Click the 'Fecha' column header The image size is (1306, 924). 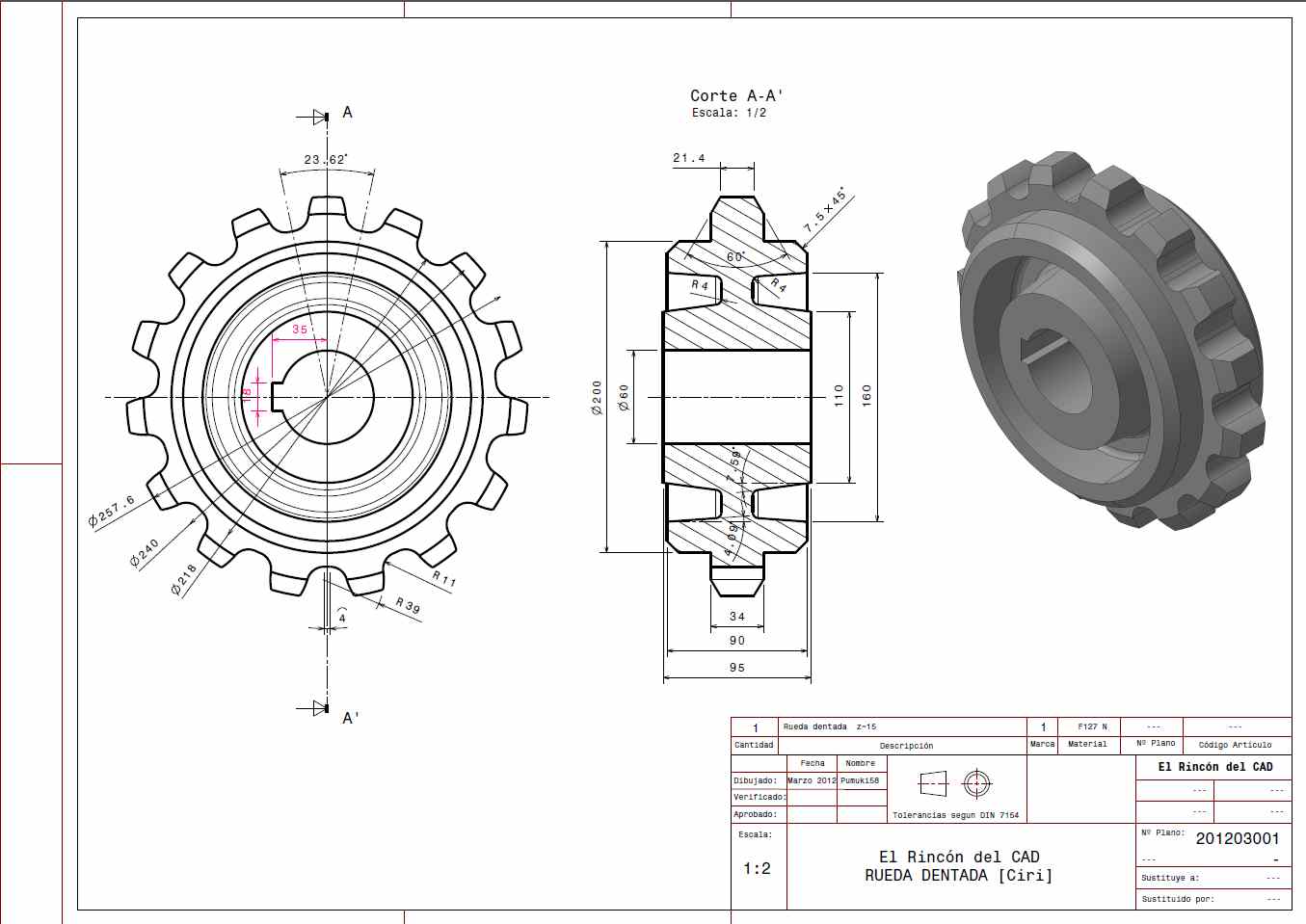[813, 763]
